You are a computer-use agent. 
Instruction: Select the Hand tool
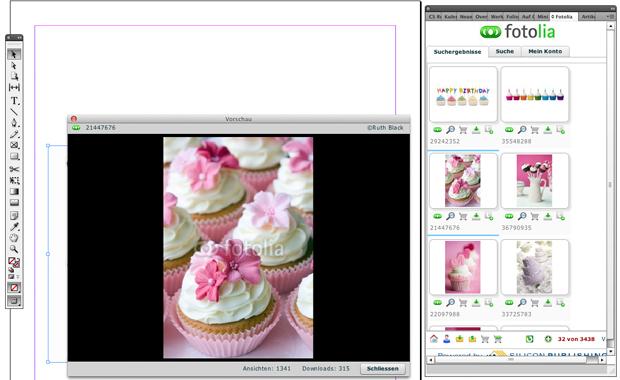click(x=14, y=238)
